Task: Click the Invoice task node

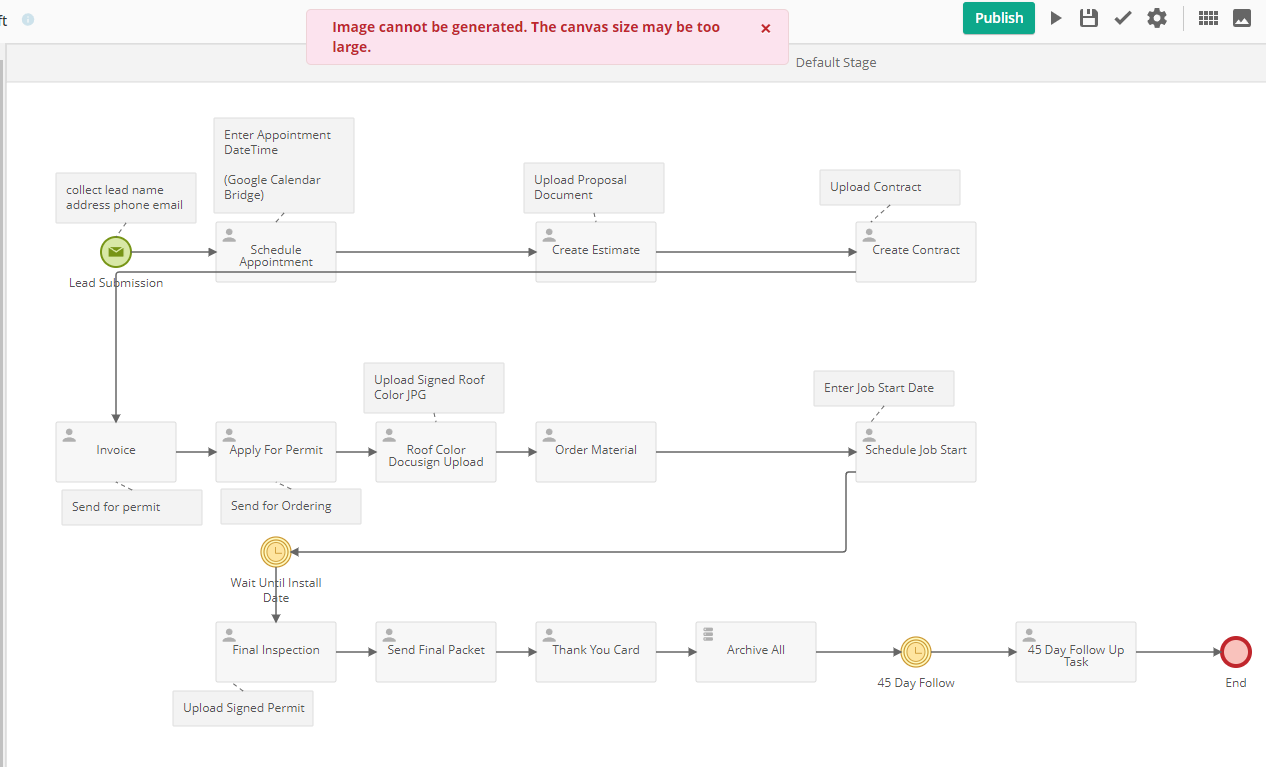Action: click(116, 452)
